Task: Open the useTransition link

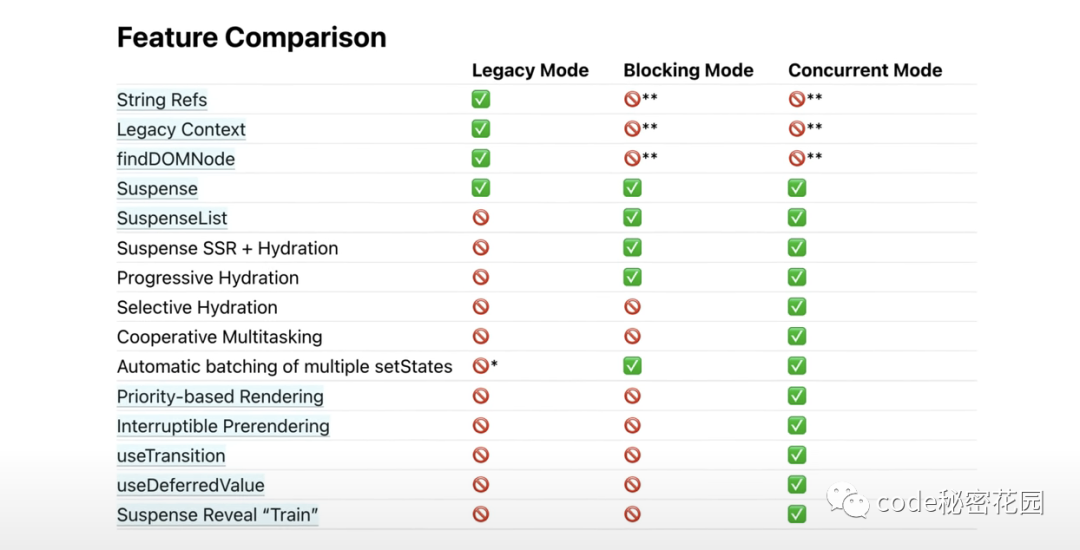Action: coord(171,456)
